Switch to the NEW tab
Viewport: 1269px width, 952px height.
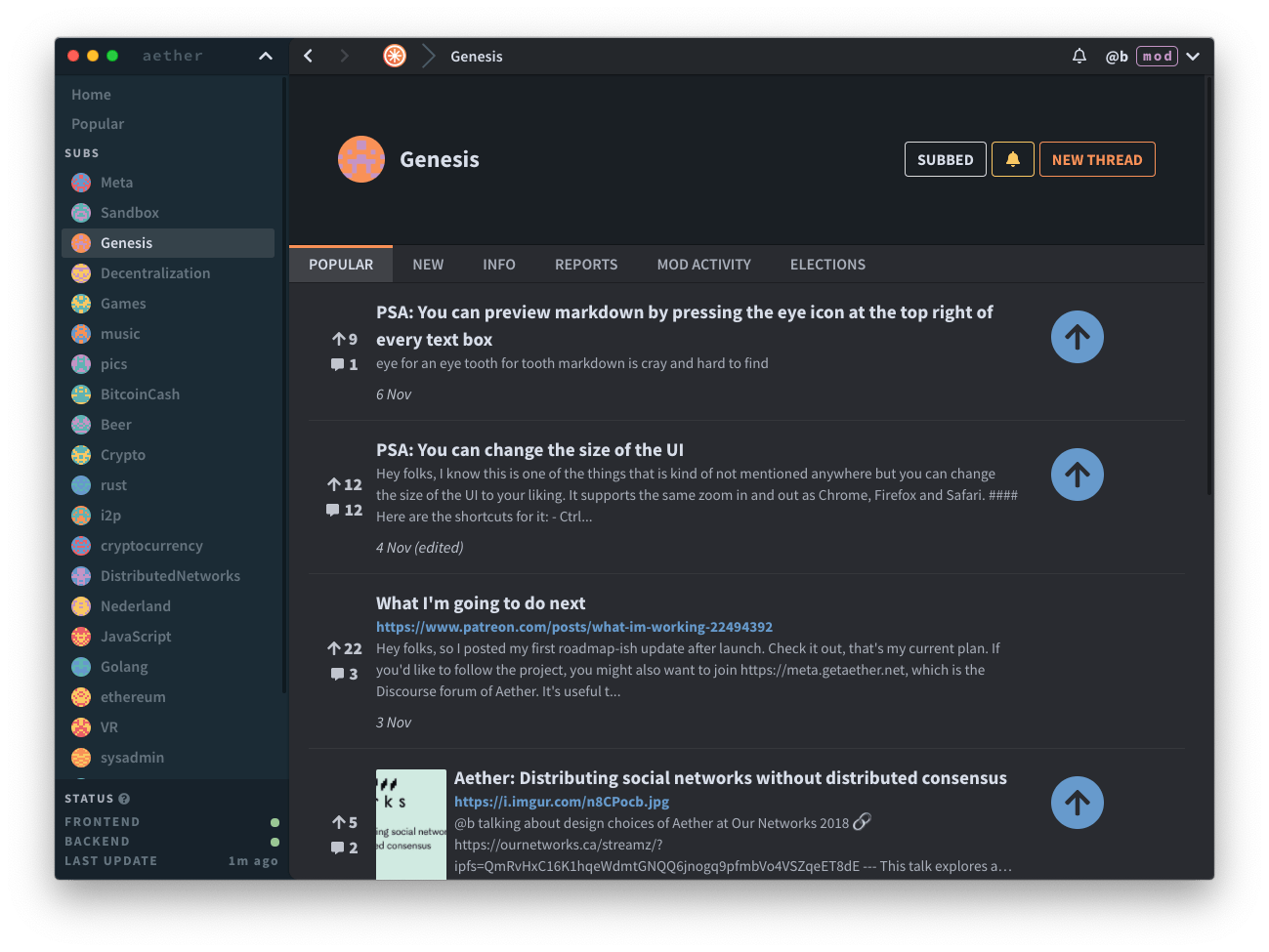click(428, 265)
